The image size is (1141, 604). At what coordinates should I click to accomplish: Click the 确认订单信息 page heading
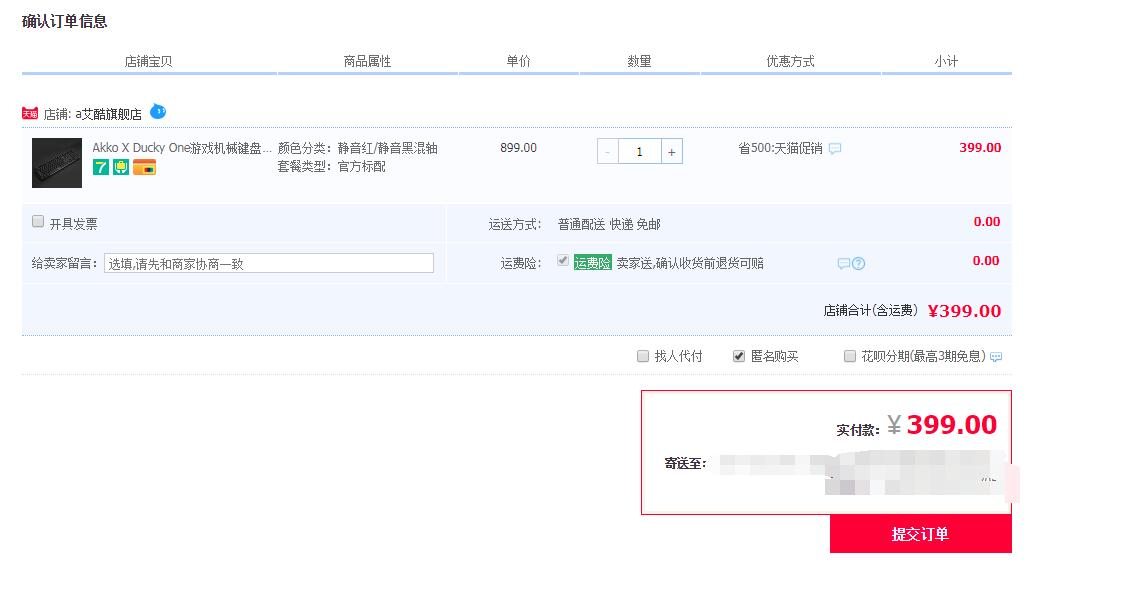tap(65, 21)
